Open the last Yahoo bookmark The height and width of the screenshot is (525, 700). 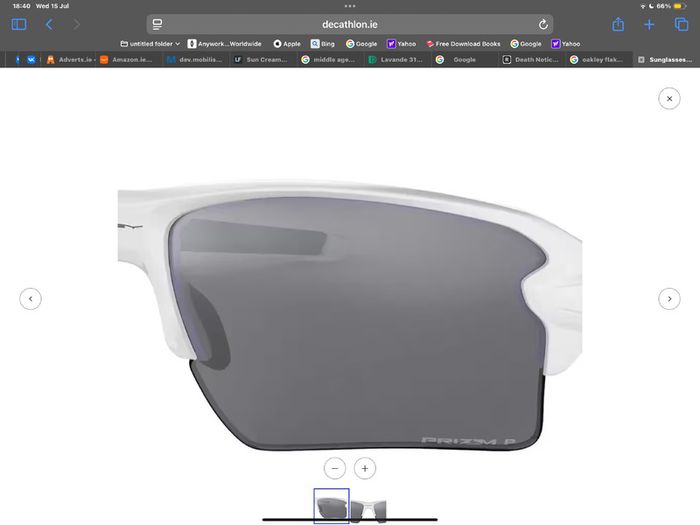click(x=565, y=44)
